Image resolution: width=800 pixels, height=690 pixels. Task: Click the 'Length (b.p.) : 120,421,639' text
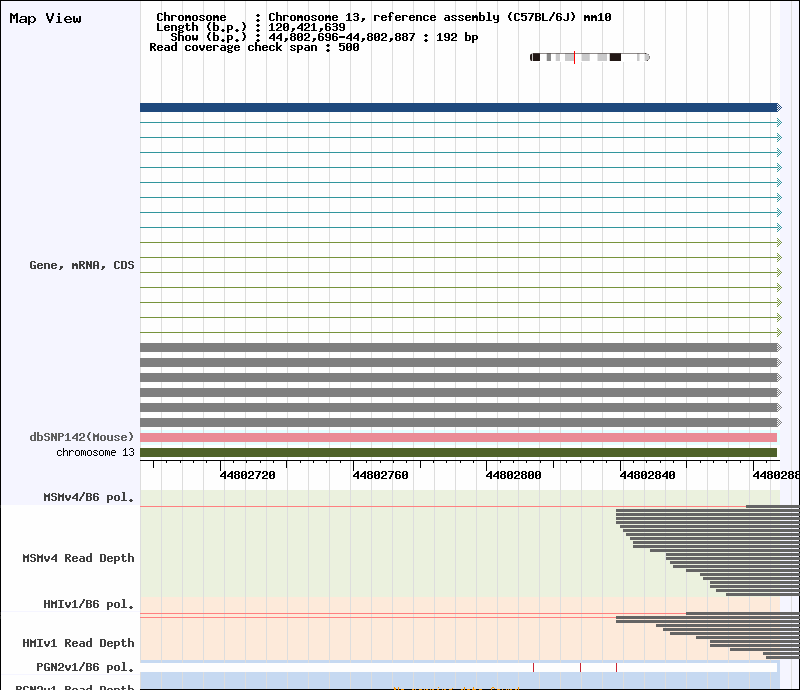pyautogui.click(x=251, y=28)
